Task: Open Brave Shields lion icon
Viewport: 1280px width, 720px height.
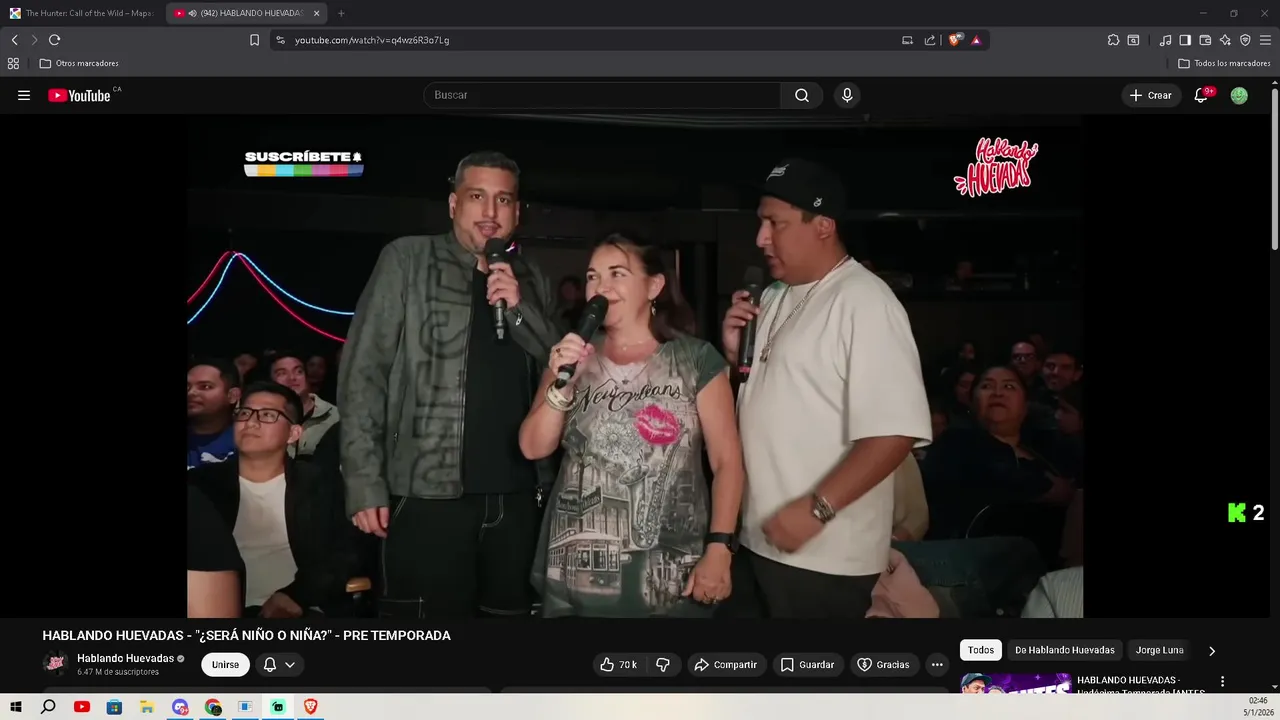Action: click(x=956, y=40)
